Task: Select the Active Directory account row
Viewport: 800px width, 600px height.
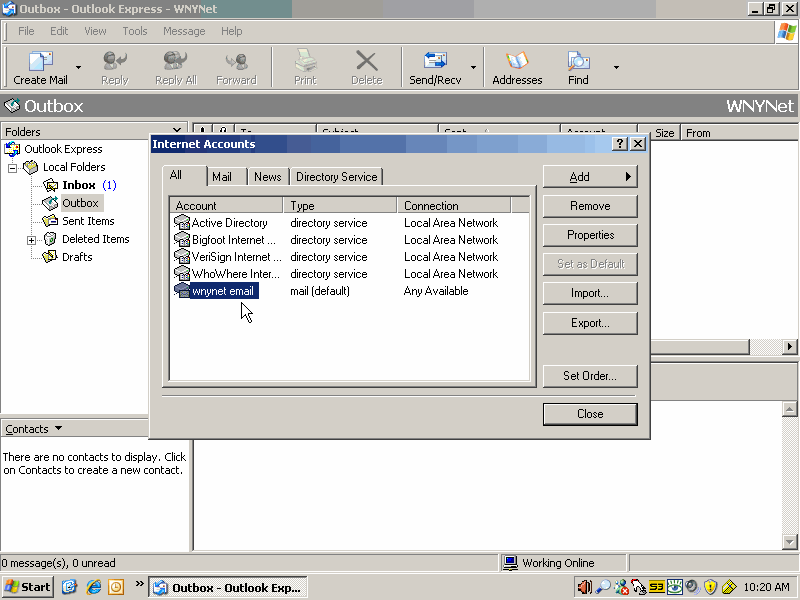Action: click(x=349, y=223)
